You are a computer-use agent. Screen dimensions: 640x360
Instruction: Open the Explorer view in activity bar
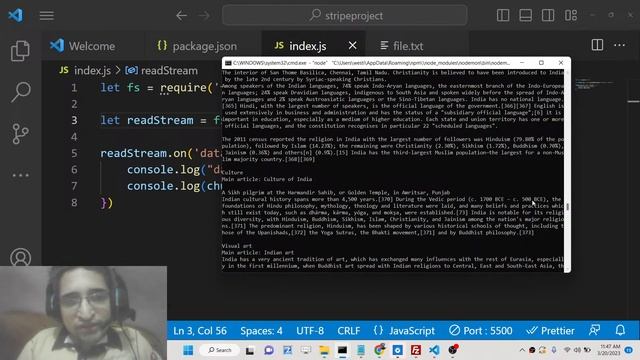point(20,51)
